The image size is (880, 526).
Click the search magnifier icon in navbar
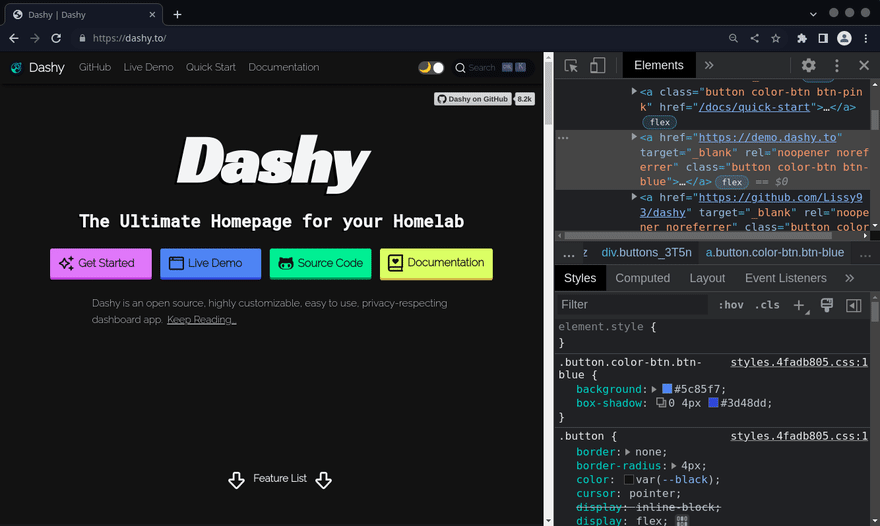[x=460, y=68]
